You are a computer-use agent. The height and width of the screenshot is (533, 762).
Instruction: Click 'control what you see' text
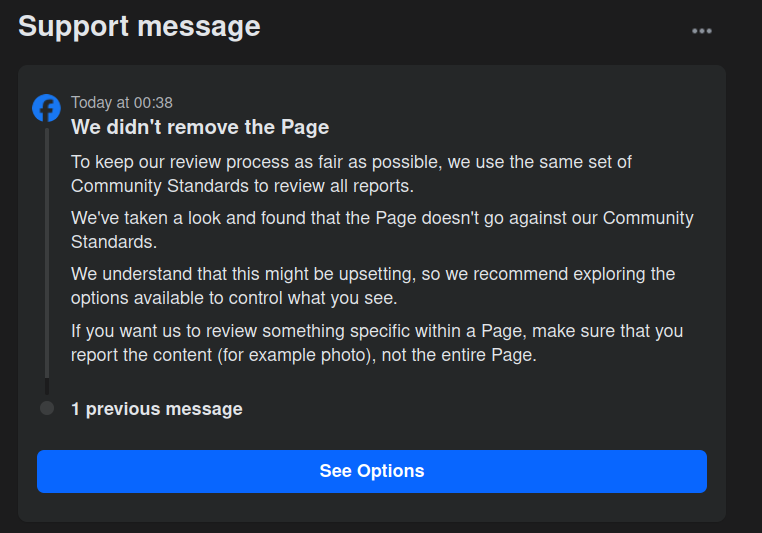click(x=317, y=298)
